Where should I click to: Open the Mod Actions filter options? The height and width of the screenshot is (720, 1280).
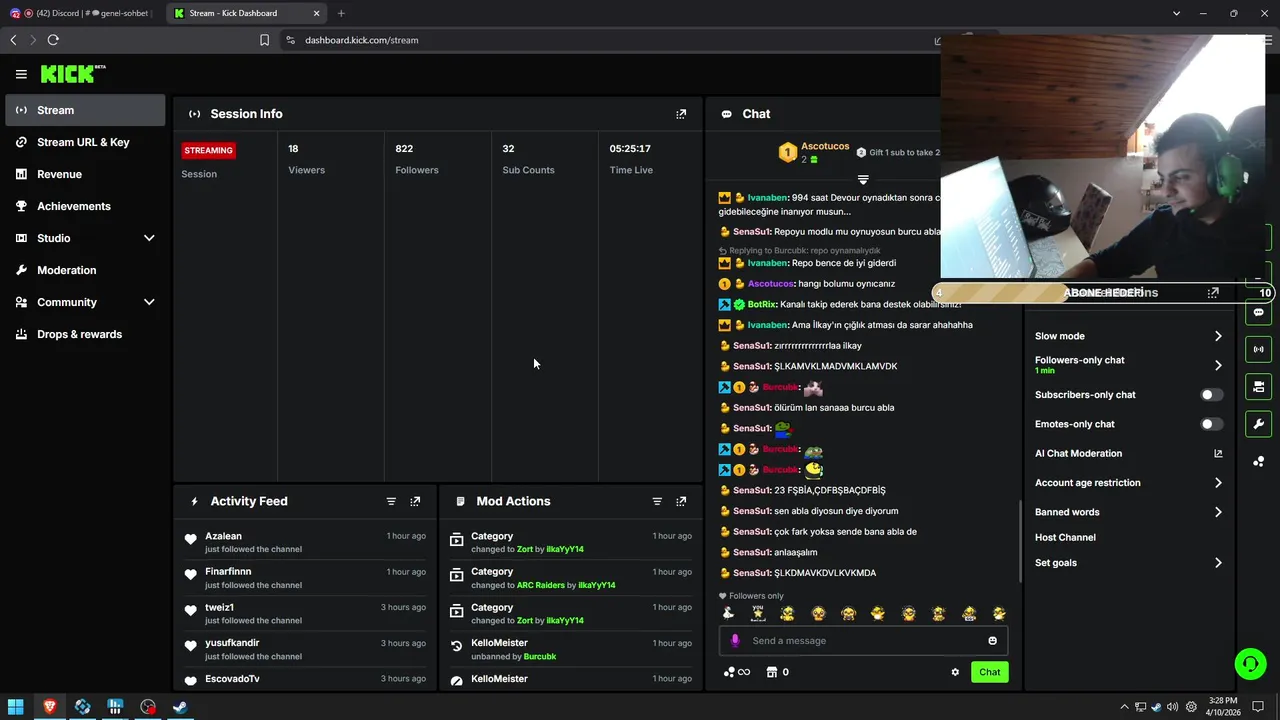[657, 501]
